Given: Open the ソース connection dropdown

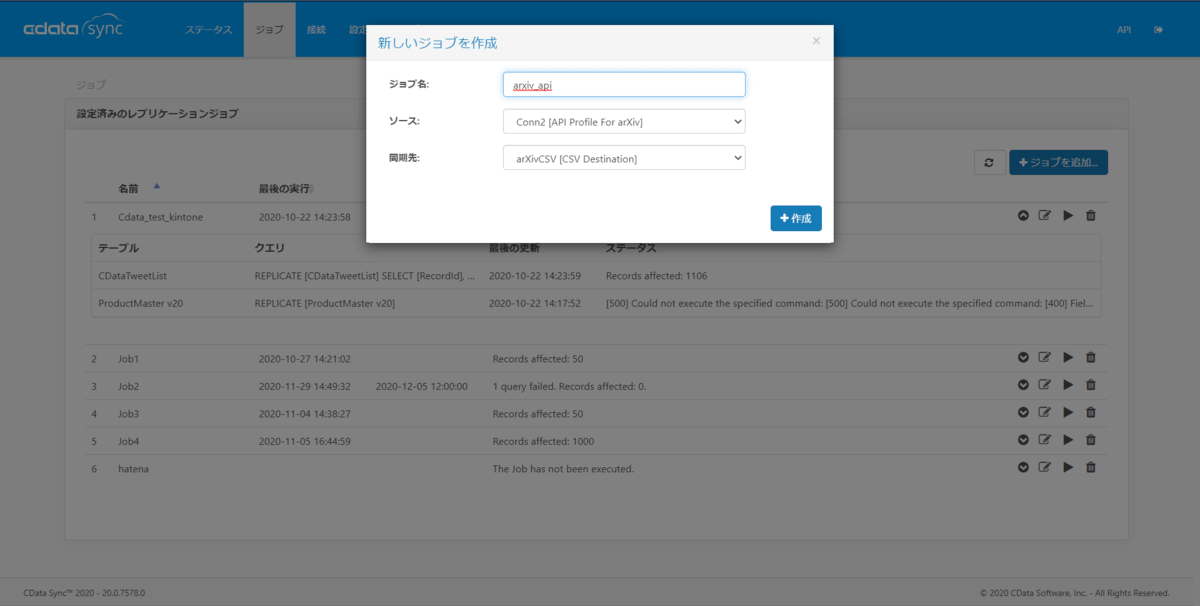Looking at the screenshot, I should (x=624, y=121).
